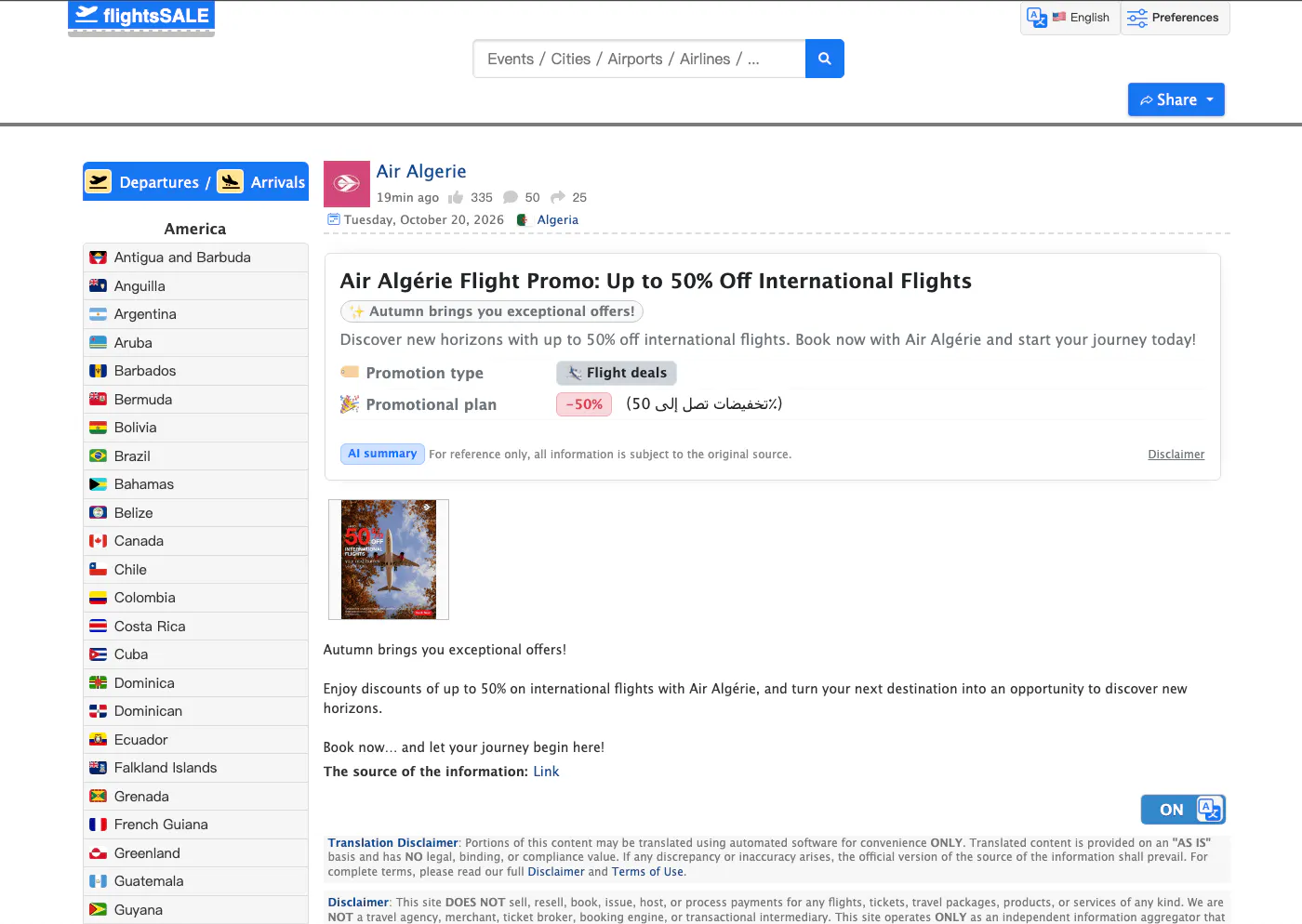Open the information source Link
1302x924 pixels.
(x=546, y=772)
